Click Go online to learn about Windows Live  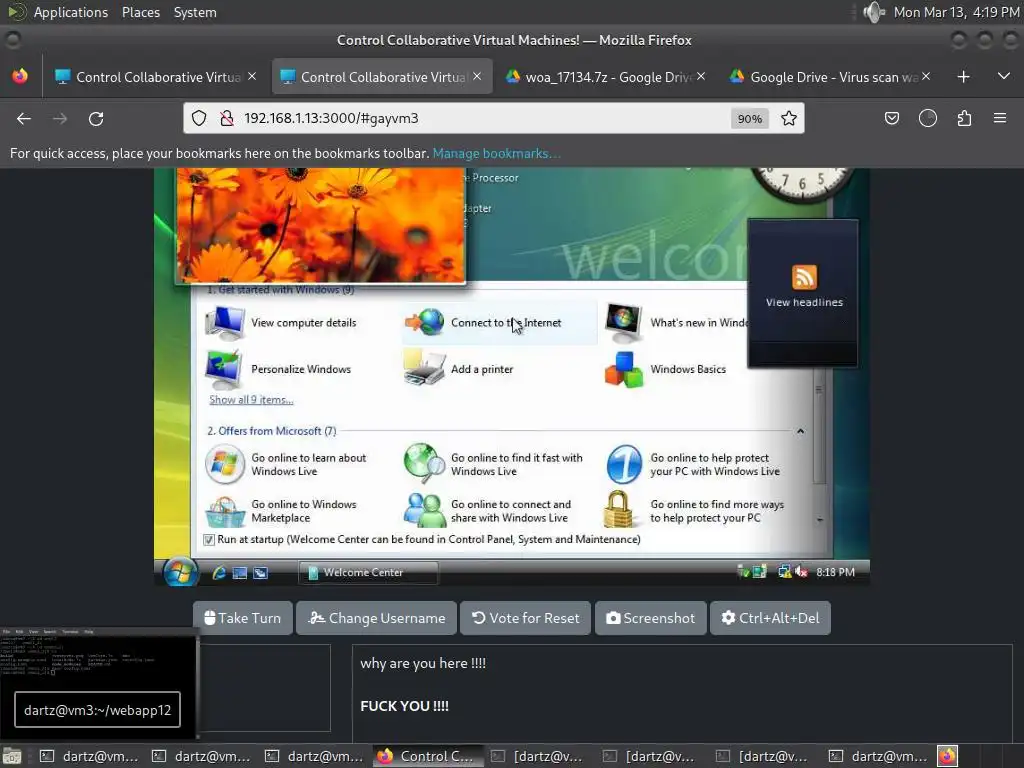(286, 464)
